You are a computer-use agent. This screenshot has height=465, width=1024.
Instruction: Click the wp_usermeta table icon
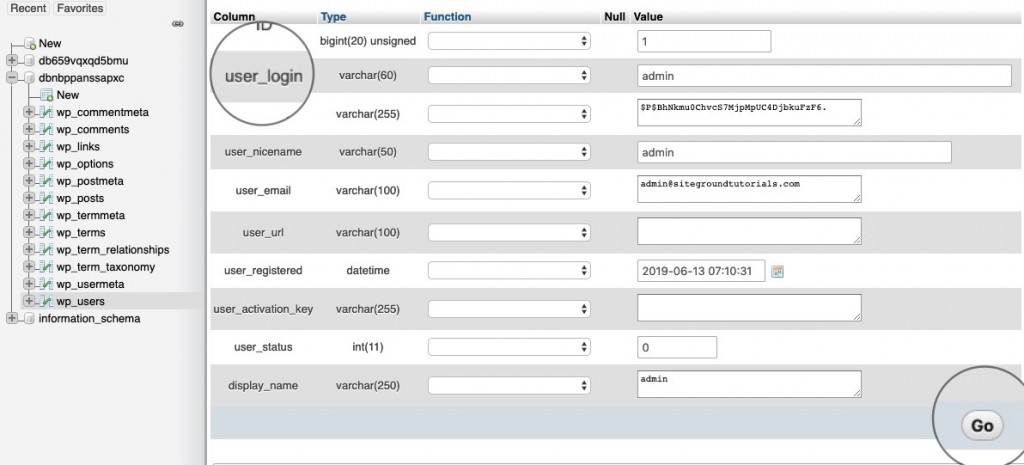(46, 284)
